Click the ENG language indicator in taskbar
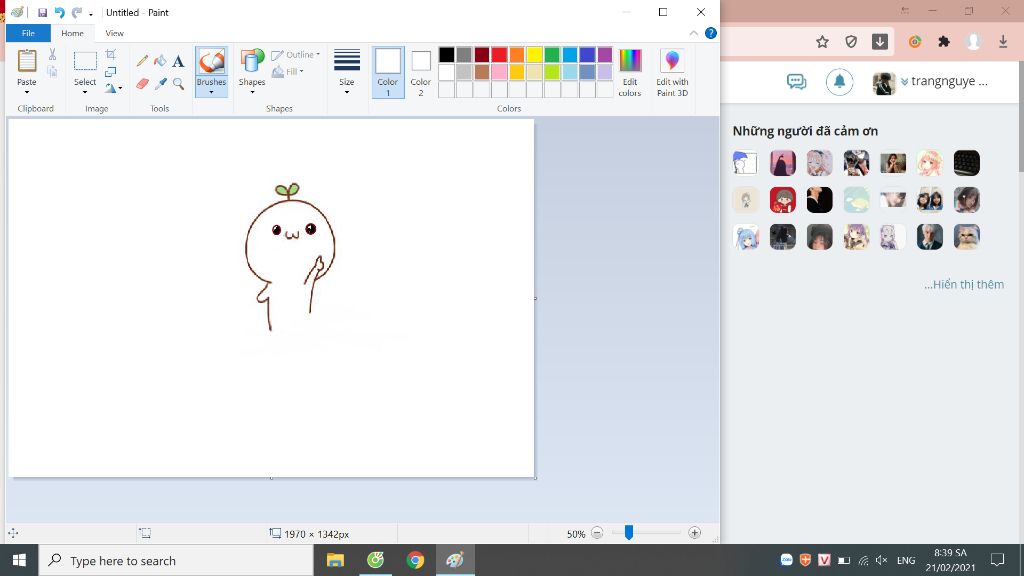1024x576 pixels. click(x=906, y=560)
